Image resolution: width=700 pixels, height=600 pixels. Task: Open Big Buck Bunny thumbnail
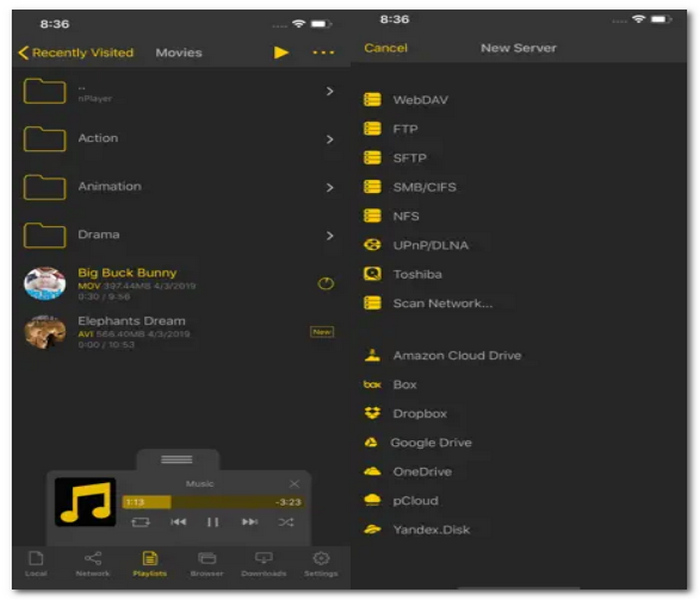45,283
